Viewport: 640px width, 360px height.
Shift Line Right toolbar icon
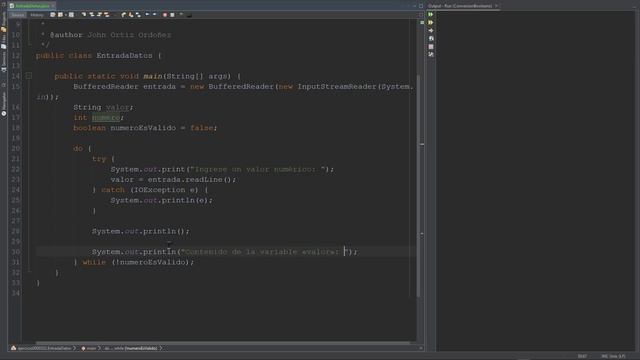coord(154,15)
